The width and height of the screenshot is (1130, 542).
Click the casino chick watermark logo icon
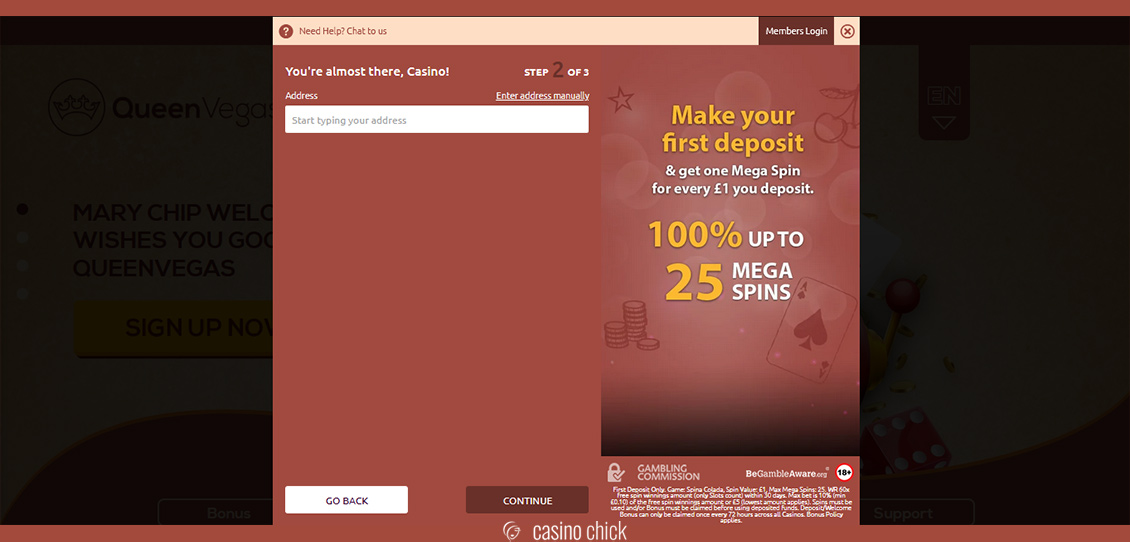click(512, 531)
